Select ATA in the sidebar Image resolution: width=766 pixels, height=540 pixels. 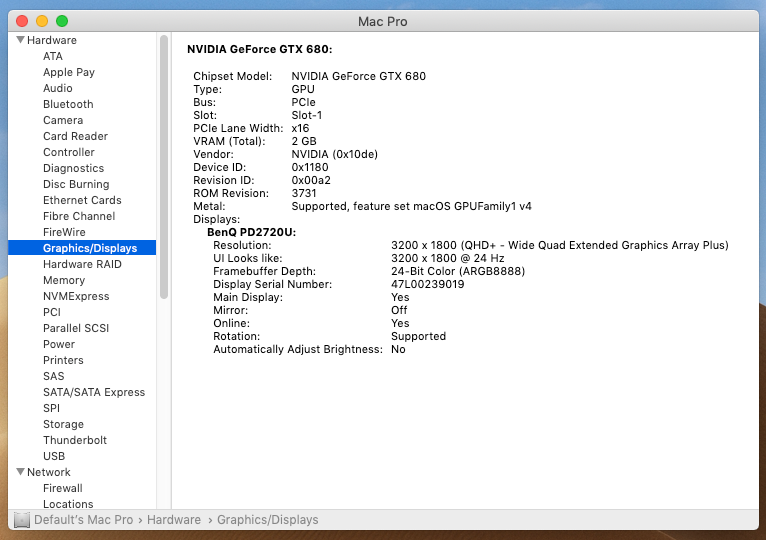[x=53, y=56]
